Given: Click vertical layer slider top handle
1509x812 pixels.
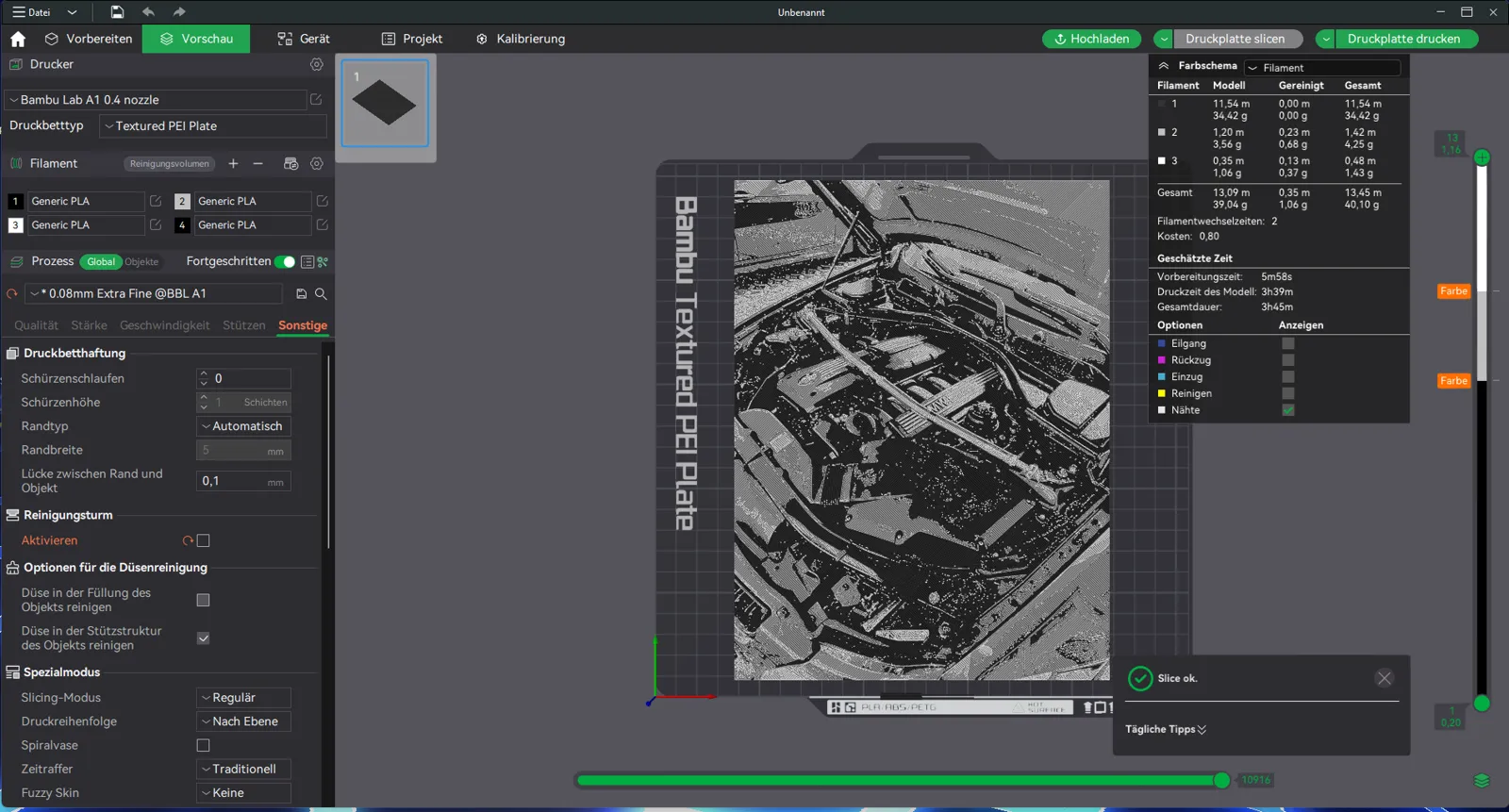Looking at the screenshot, I should (x=1482, y=157).
